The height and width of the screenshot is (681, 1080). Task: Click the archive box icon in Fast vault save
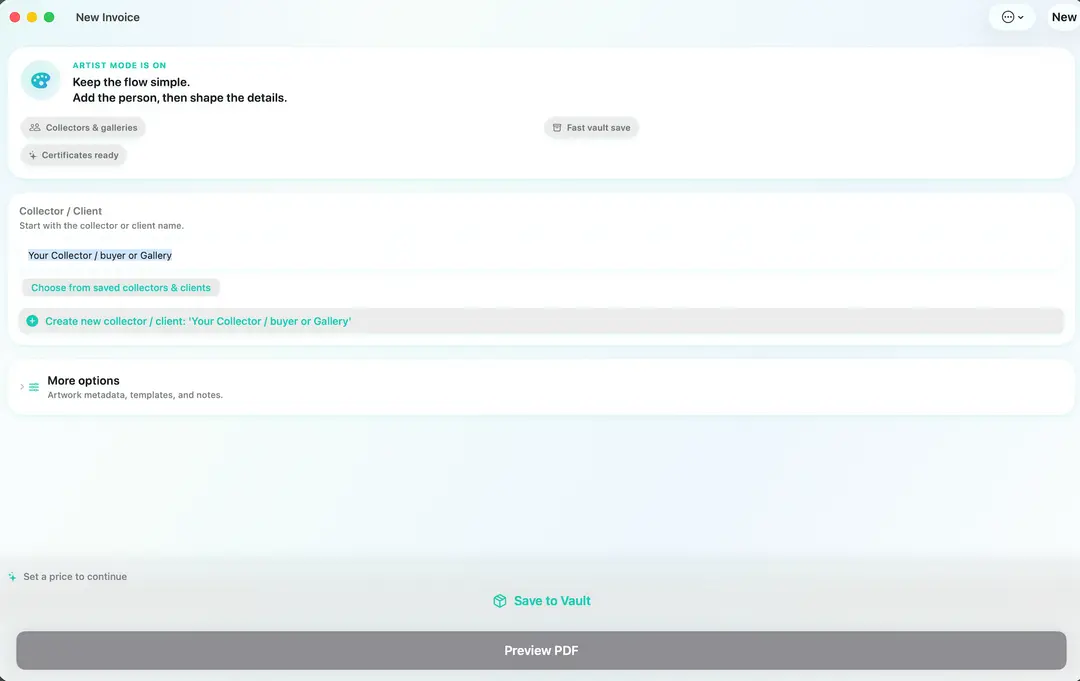557,127
